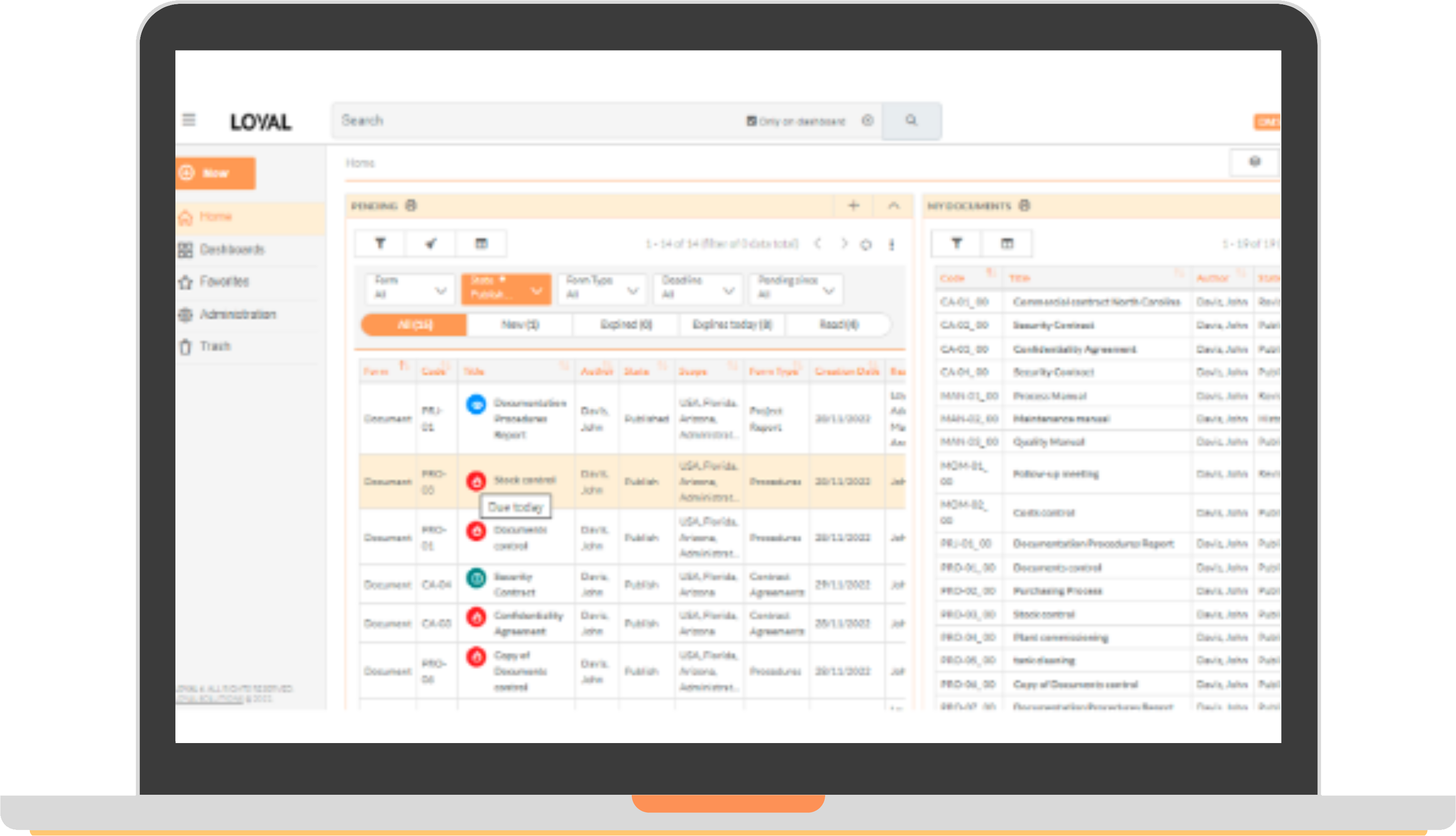This screenshot has height=836, width=1456.
Task: Open Dashboards in the sidebar
Action: 231,250
